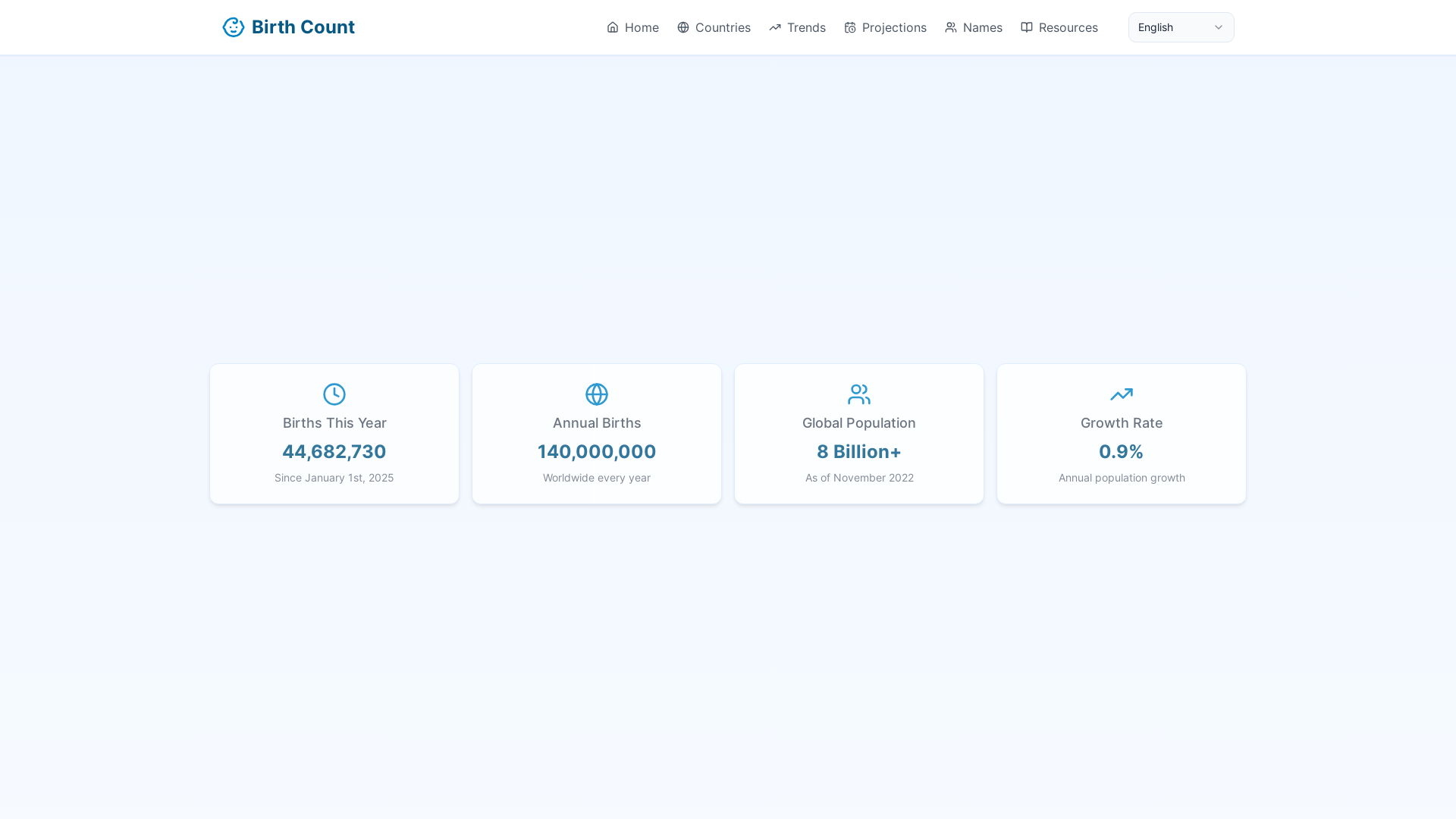Click the people icon beside Names
Image resolution: width=1456 pixels, height=819 pixels.
tap(951, 27)
